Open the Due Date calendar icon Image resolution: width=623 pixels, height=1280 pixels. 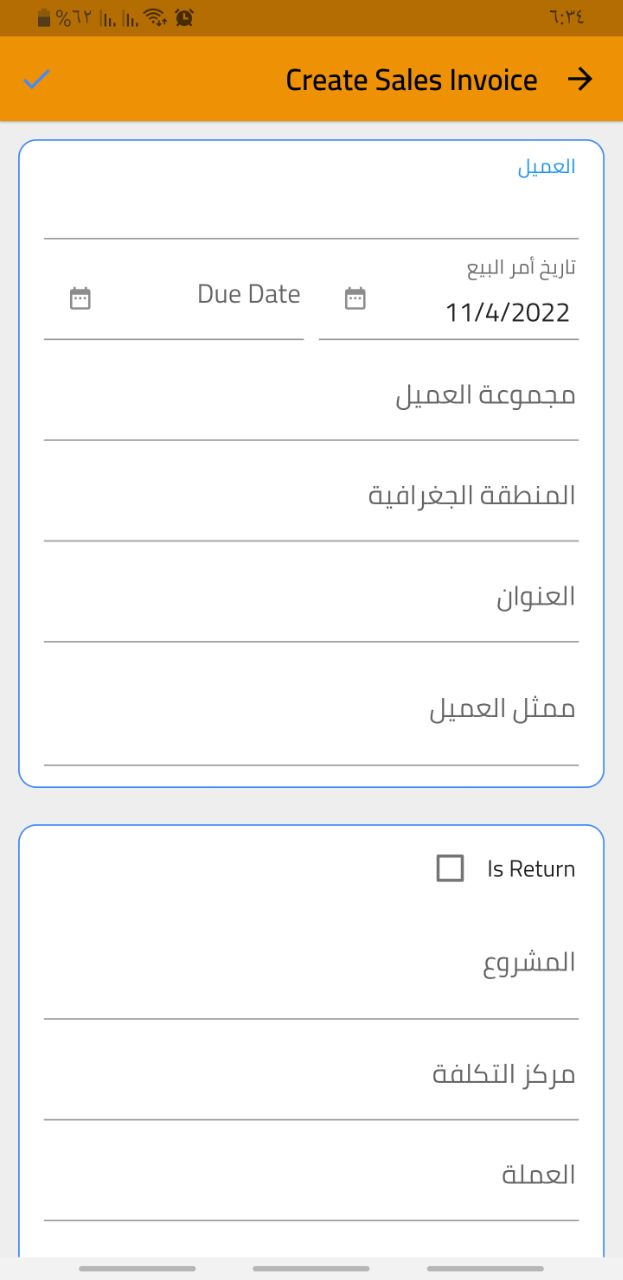coord(80,298)
